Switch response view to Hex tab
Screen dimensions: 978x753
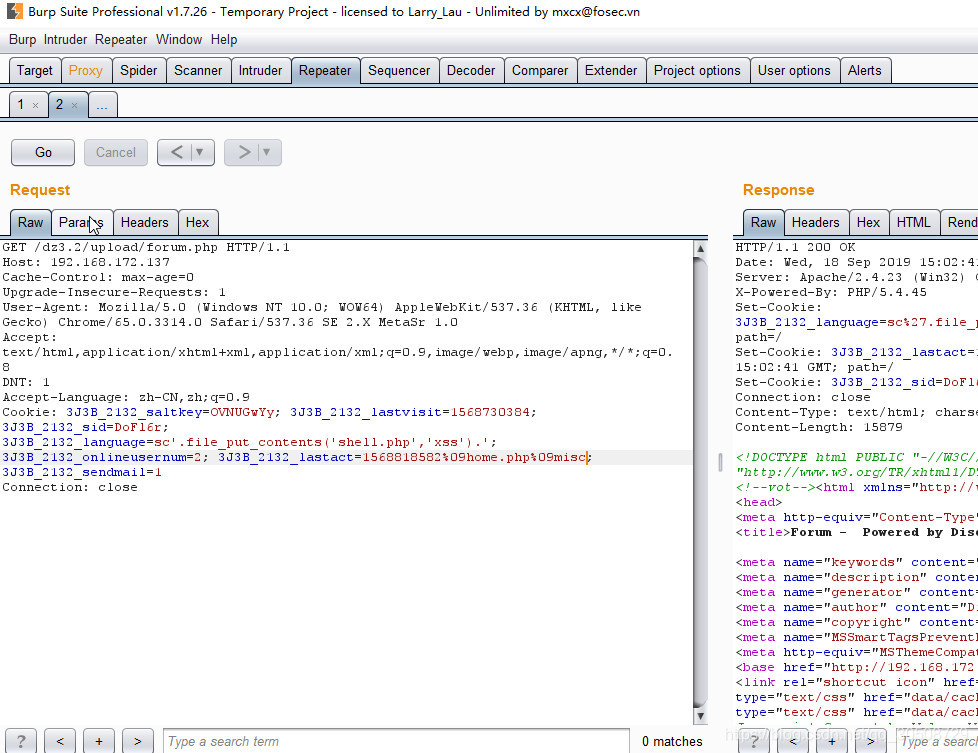pos(868,223)
